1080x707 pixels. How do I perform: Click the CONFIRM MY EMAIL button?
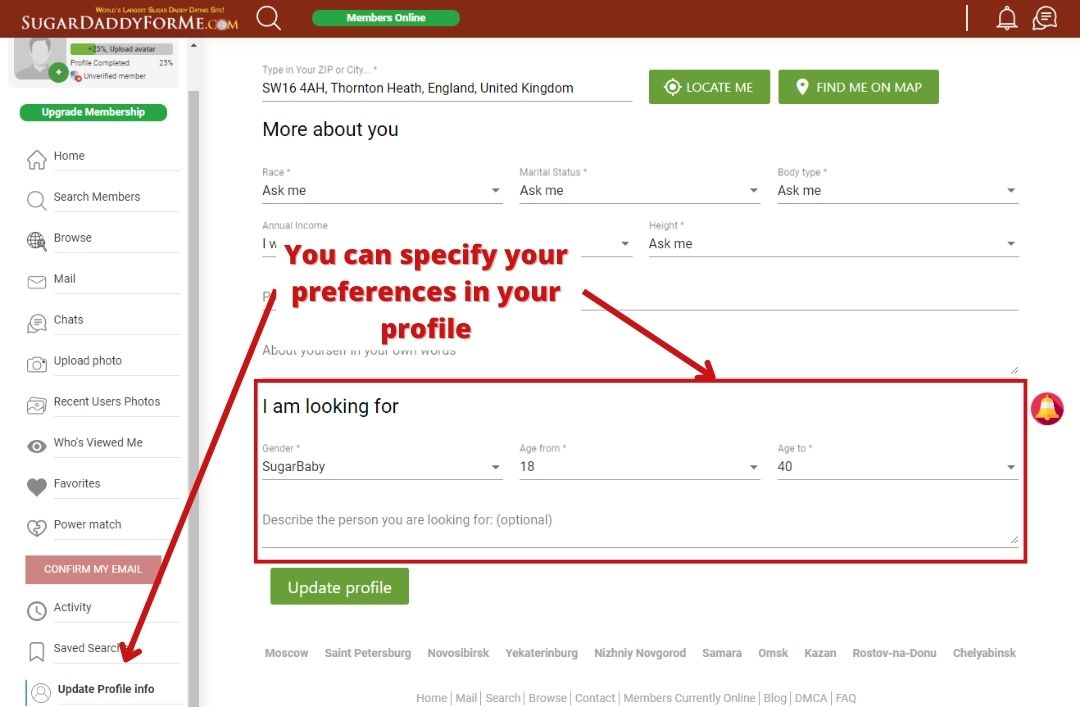point(92,569)
